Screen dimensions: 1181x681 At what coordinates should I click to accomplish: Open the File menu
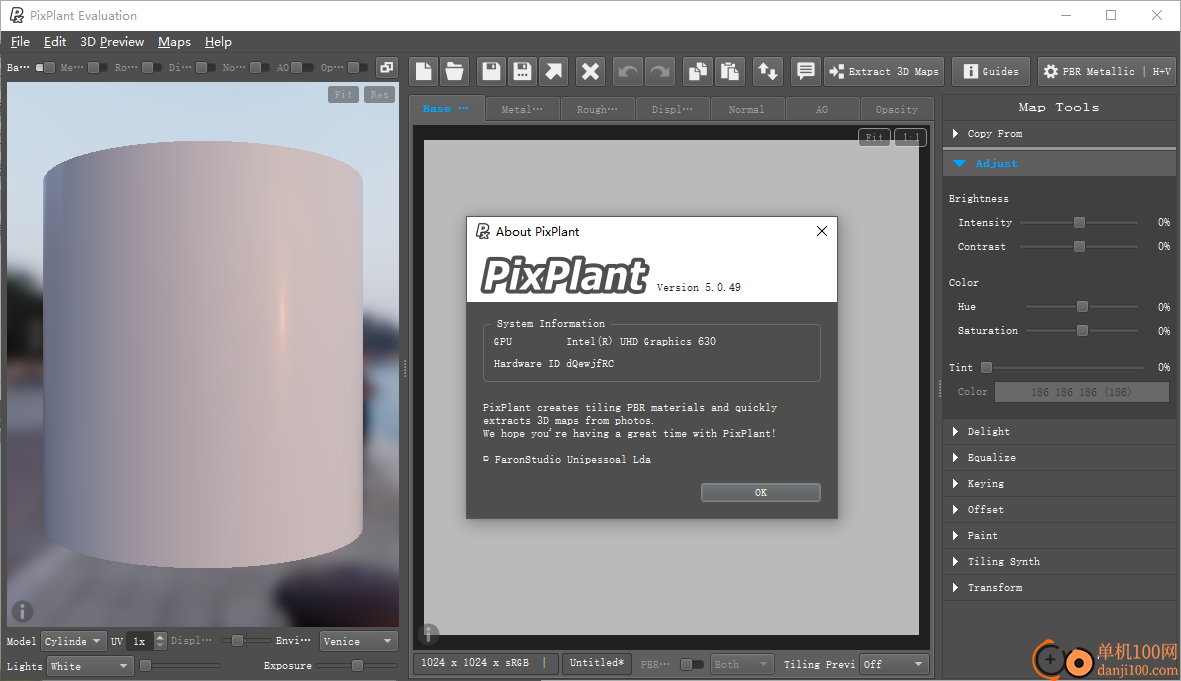coord(20,42)
